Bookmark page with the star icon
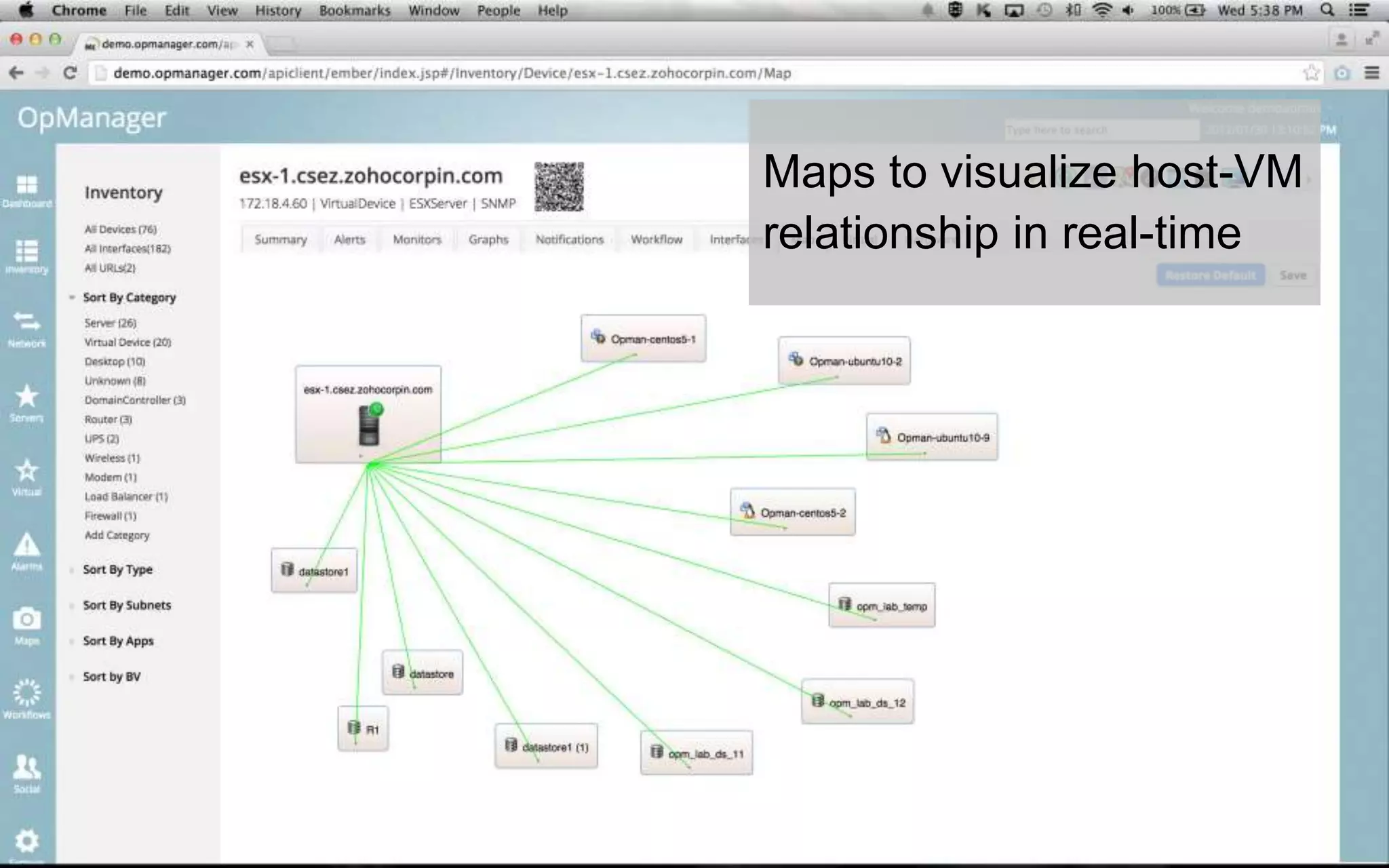 pyautogui.click(x=1311, y=73)
